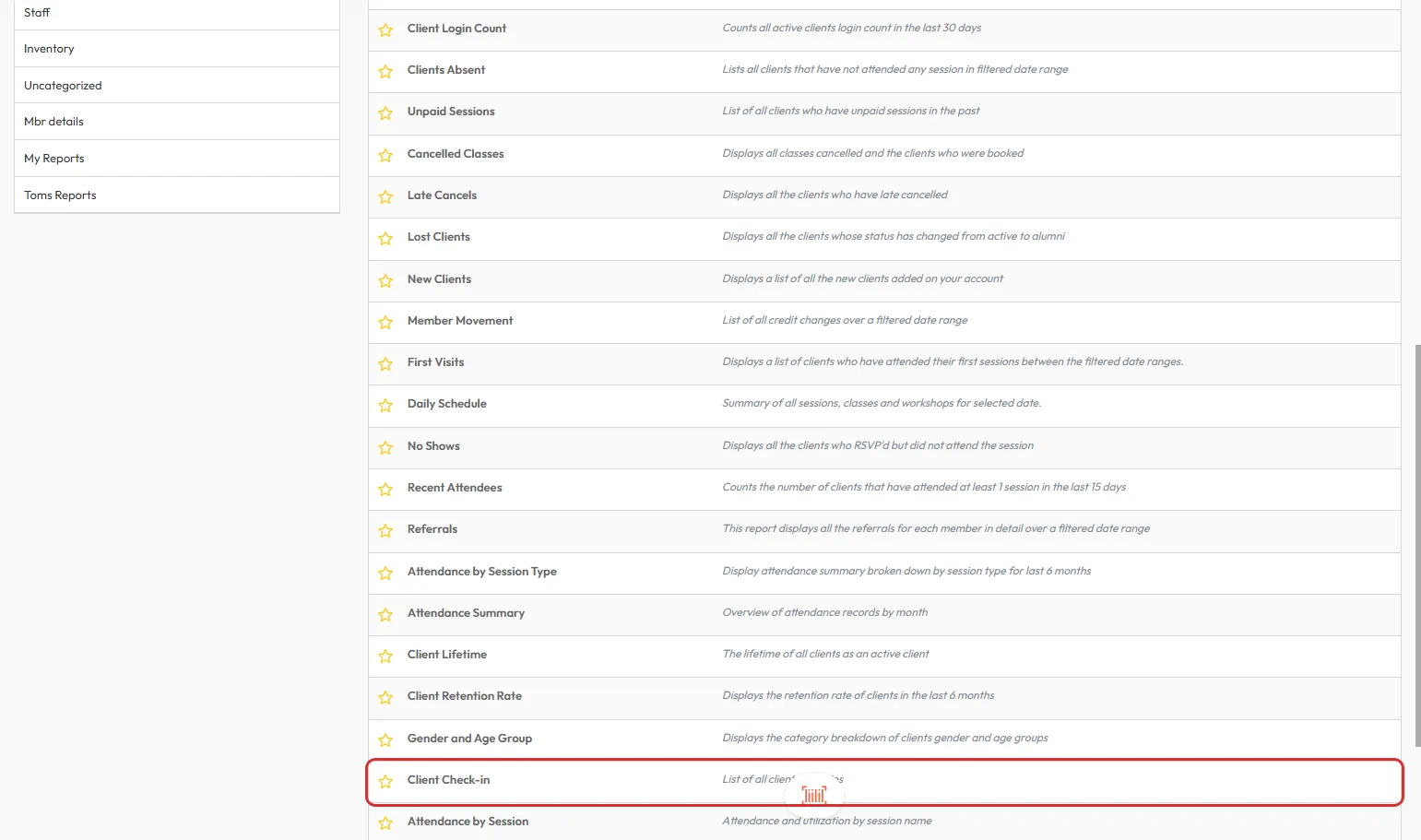1421x840 pixels.
Task: Go to Toms Reports category
Action: point(60,195)
